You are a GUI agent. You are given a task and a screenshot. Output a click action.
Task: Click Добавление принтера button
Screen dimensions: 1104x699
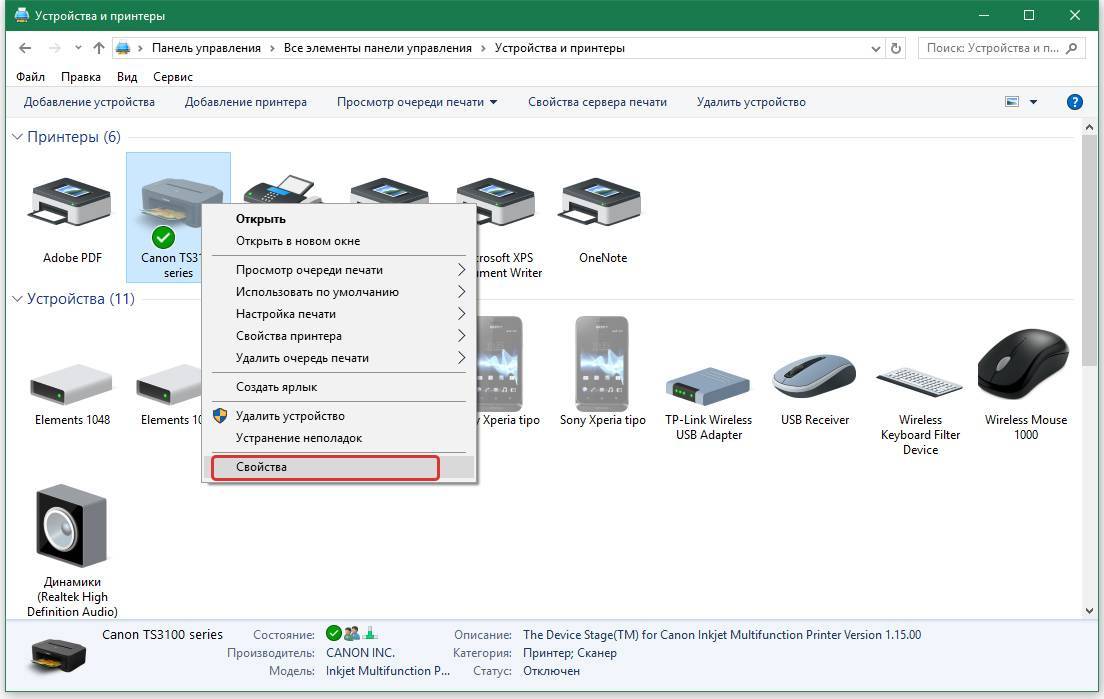[246, 102]
